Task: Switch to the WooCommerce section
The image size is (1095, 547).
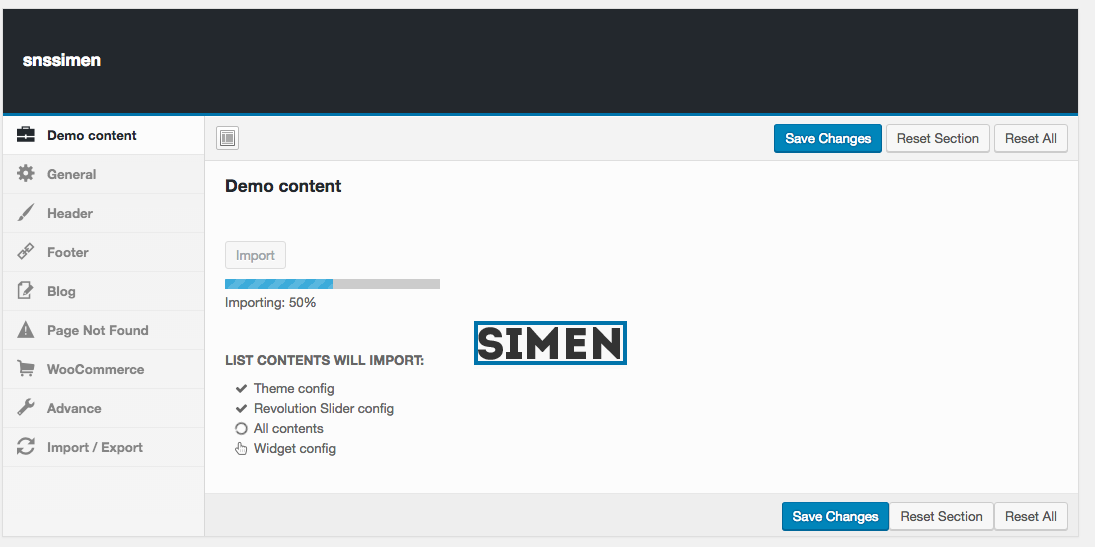Action: [x=95, y=369]
